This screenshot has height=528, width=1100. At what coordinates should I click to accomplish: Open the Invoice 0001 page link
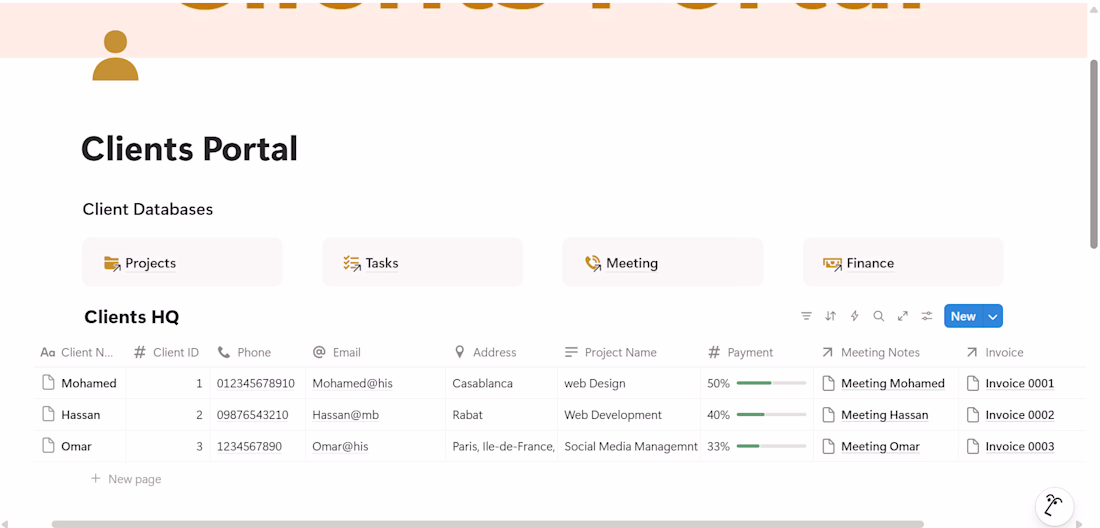click(1019, 384)
